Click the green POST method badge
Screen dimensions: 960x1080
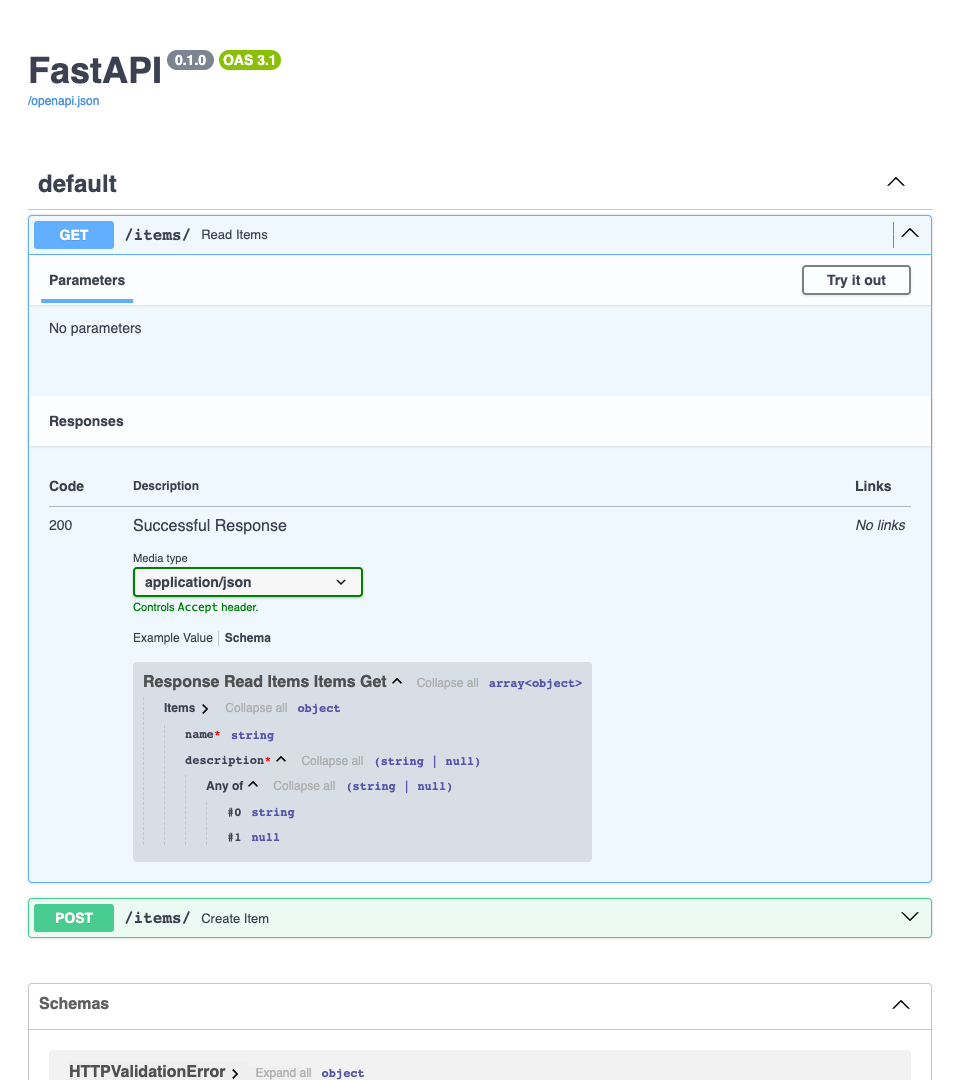click(74, 918)
